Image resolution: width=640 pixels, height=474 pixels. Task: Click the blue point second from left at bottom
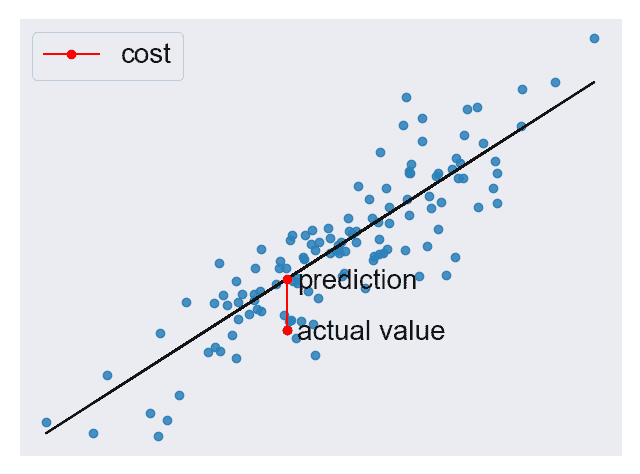93,433
